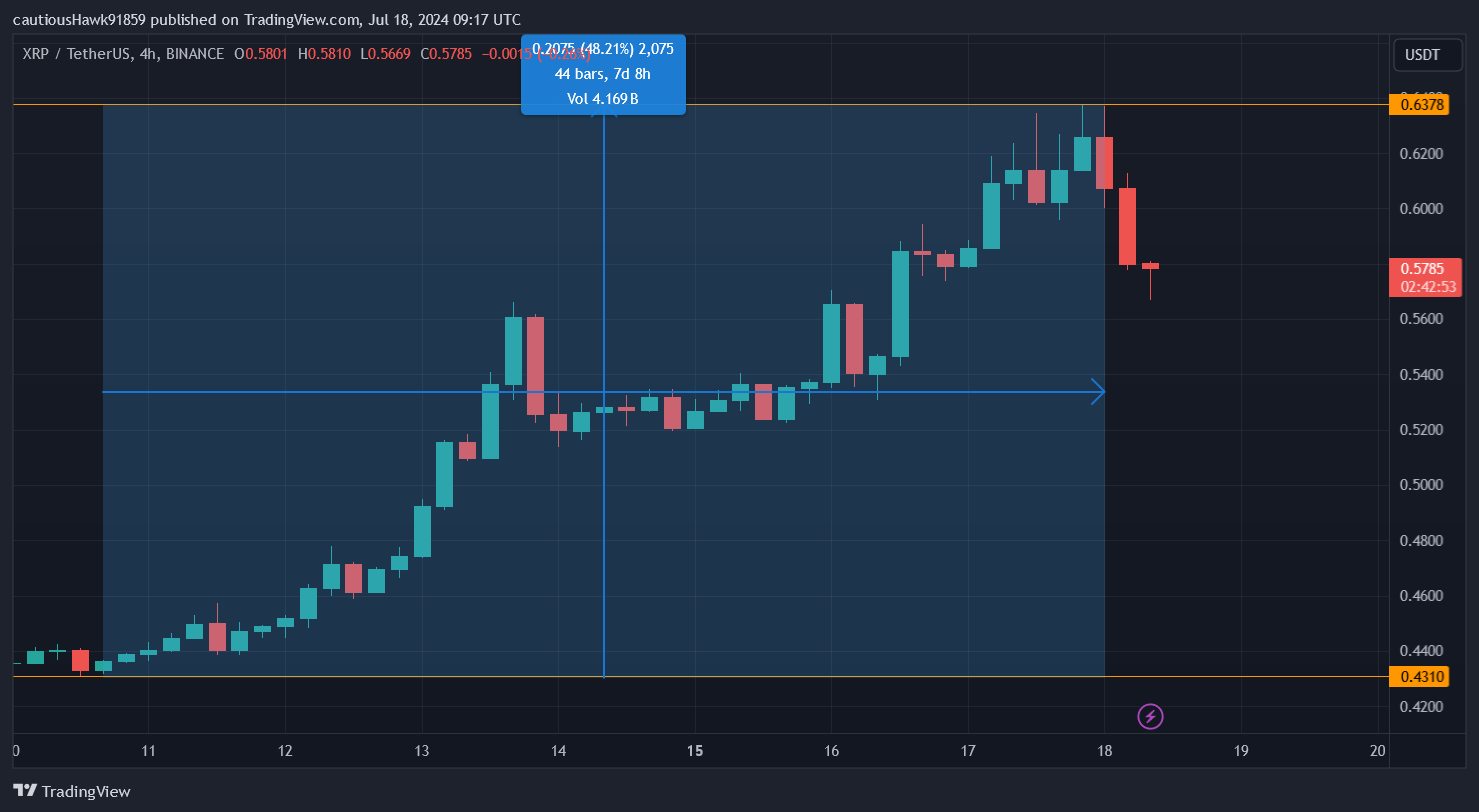
Task: Click the TradingView.com publication link
Action: [x=300, y=18]
